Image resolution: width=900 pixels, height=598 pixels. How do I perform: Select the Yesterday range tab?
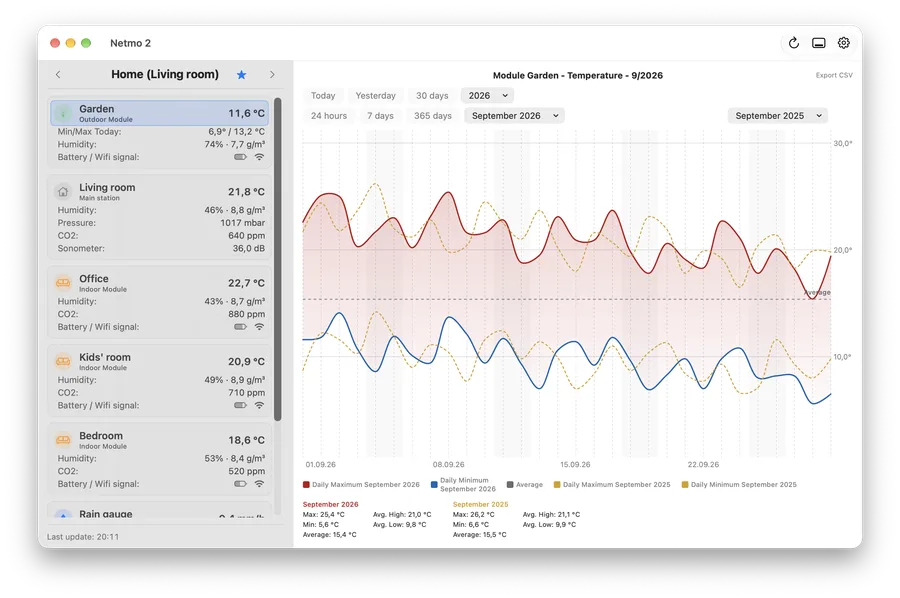[x=375, y=96]
